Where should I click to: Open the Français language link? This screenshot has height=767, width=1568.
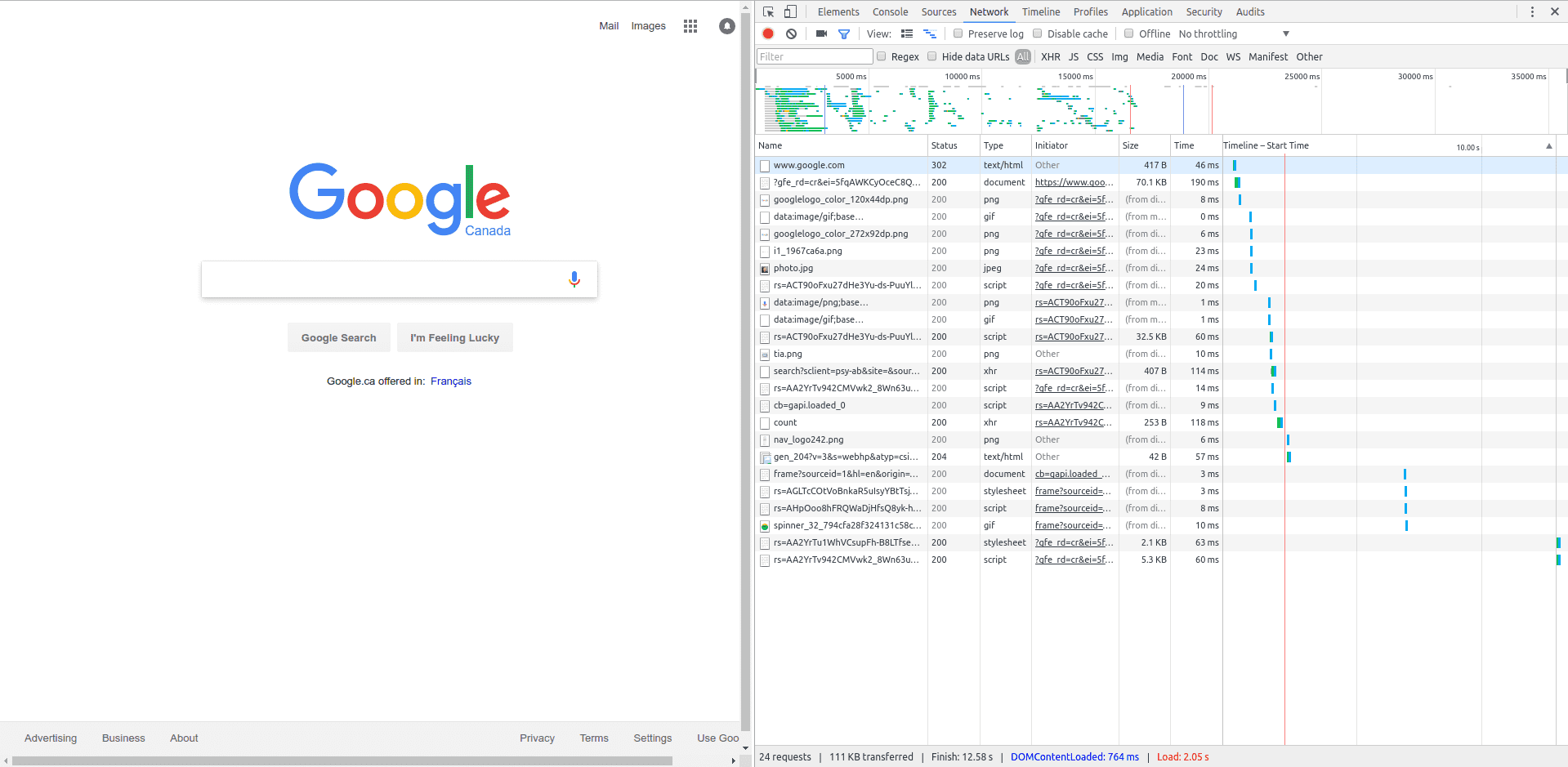pyautogui.click(x=451, y=381)
